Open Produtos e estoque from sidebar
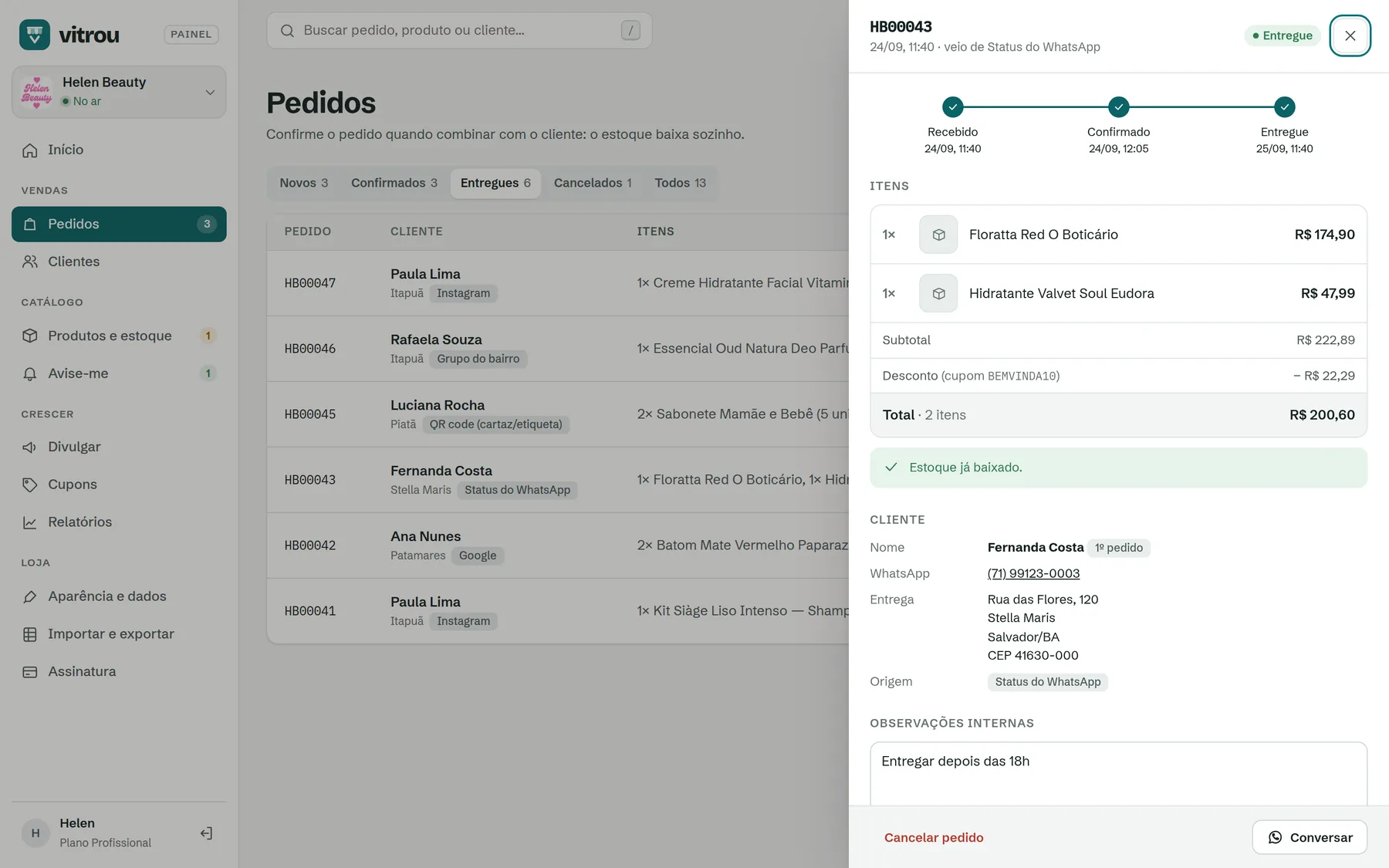The image size is (1389, 868). tap(119, 336)
